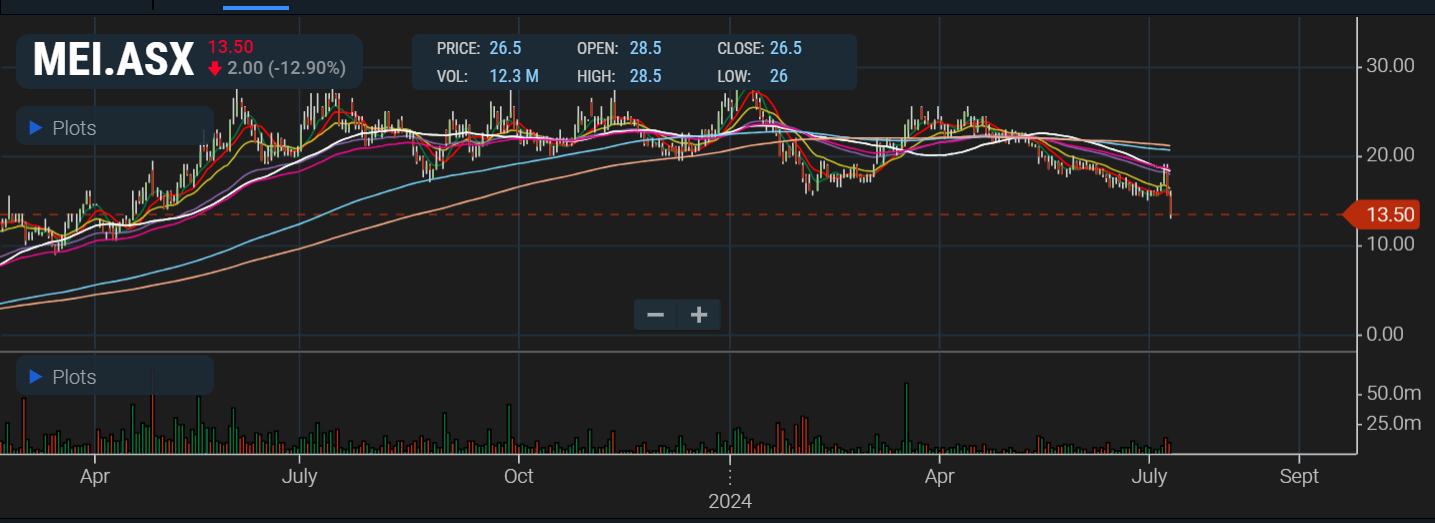Click the Sept label on time axis

[1299, 476]
